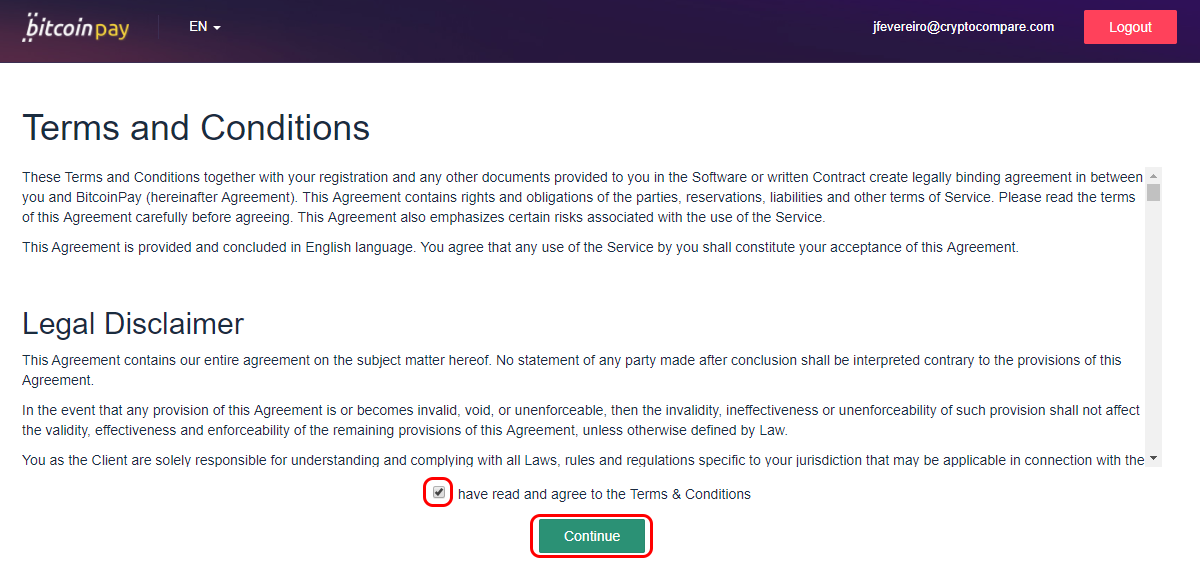Click the bitcoinpay logo
Viewport: 1200px width, 561px height.
(76, 27)
